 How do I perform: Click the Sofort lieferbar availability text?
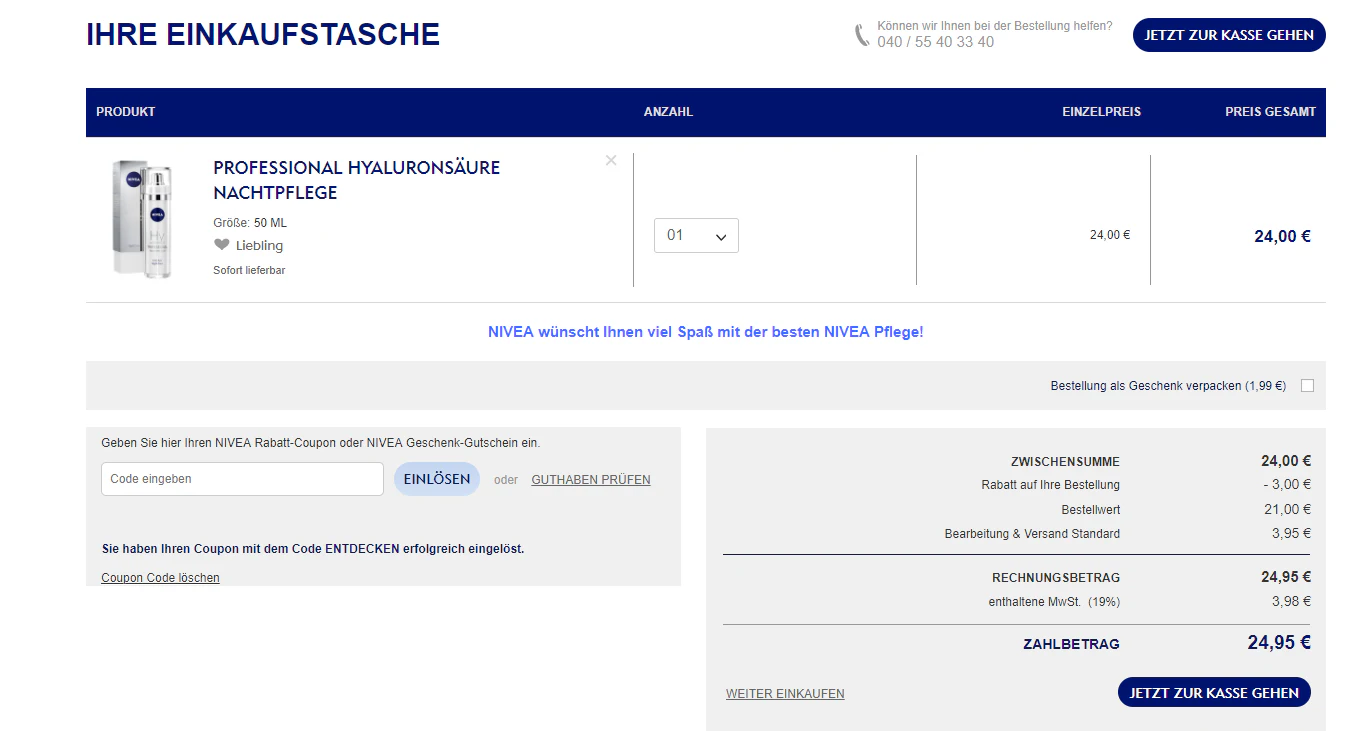click(x=249, y=270)
